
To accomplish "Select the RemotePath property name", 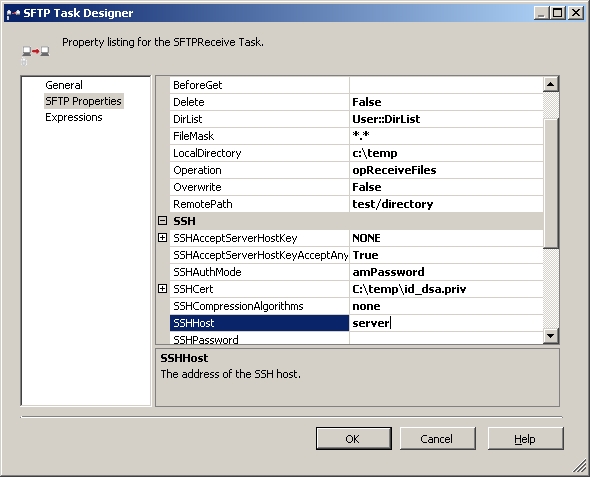I will pyautogui.click(x=259, y=204).
